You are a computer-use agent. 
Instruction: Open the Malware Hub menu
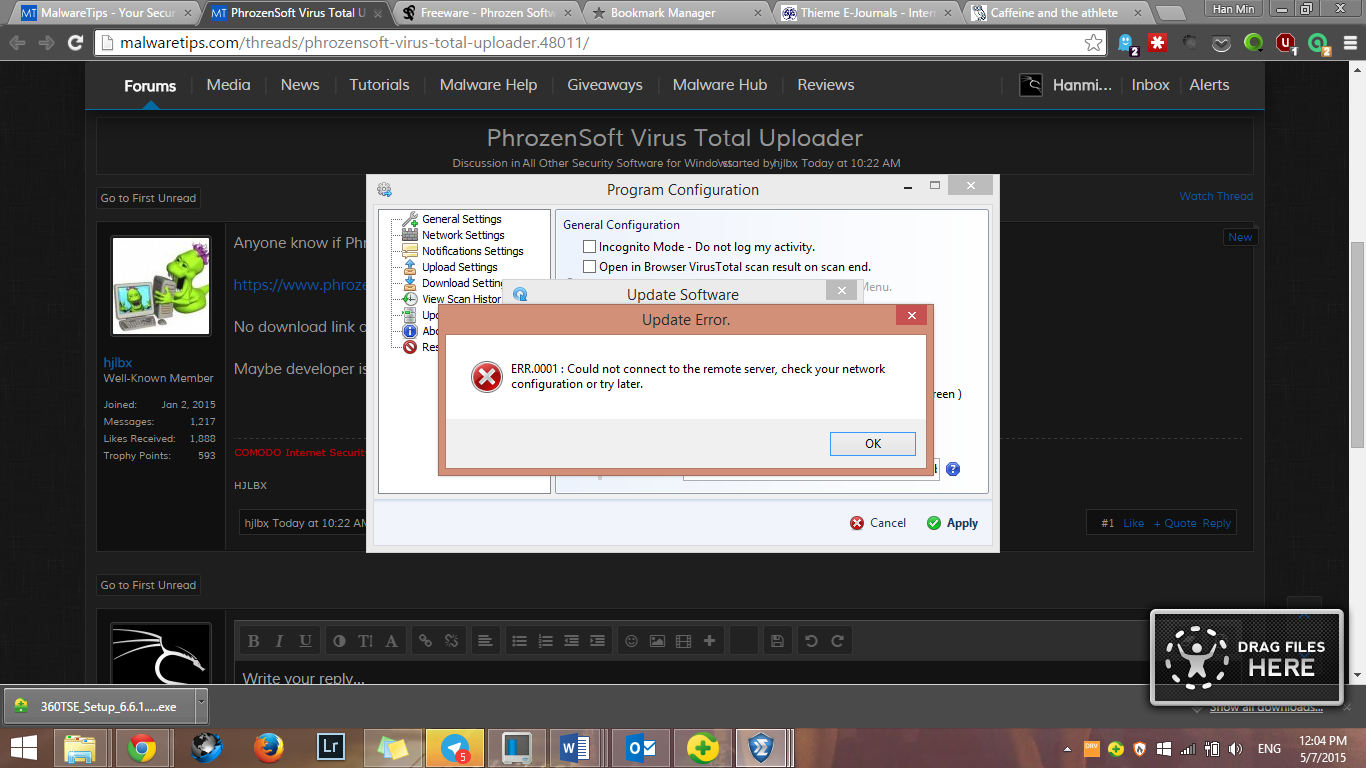pos(720,85)
